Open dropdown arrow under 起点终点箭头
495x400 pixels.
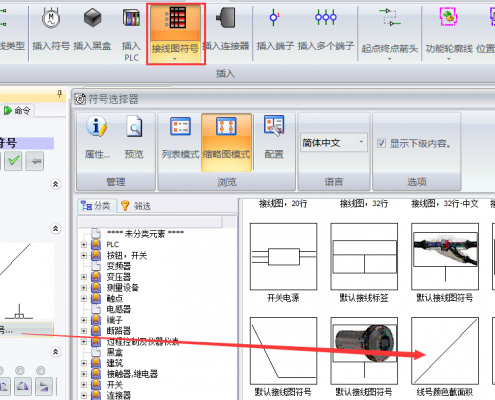click(389, 59)
